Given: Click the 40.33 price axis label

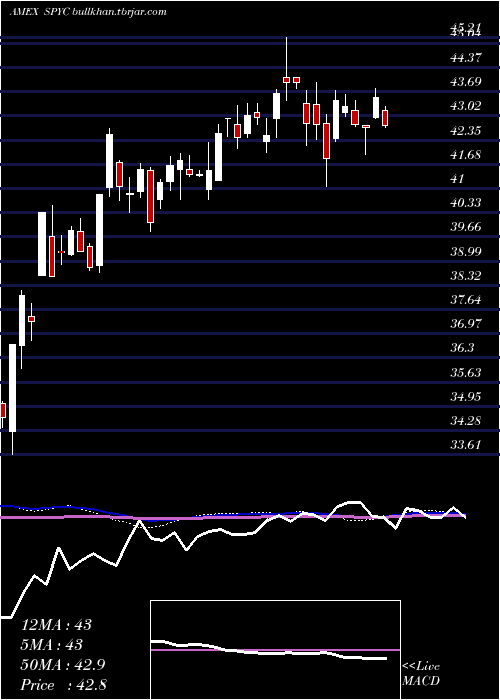Looking at the screenshot, I should pyautogui.click(x=466, y=203).
